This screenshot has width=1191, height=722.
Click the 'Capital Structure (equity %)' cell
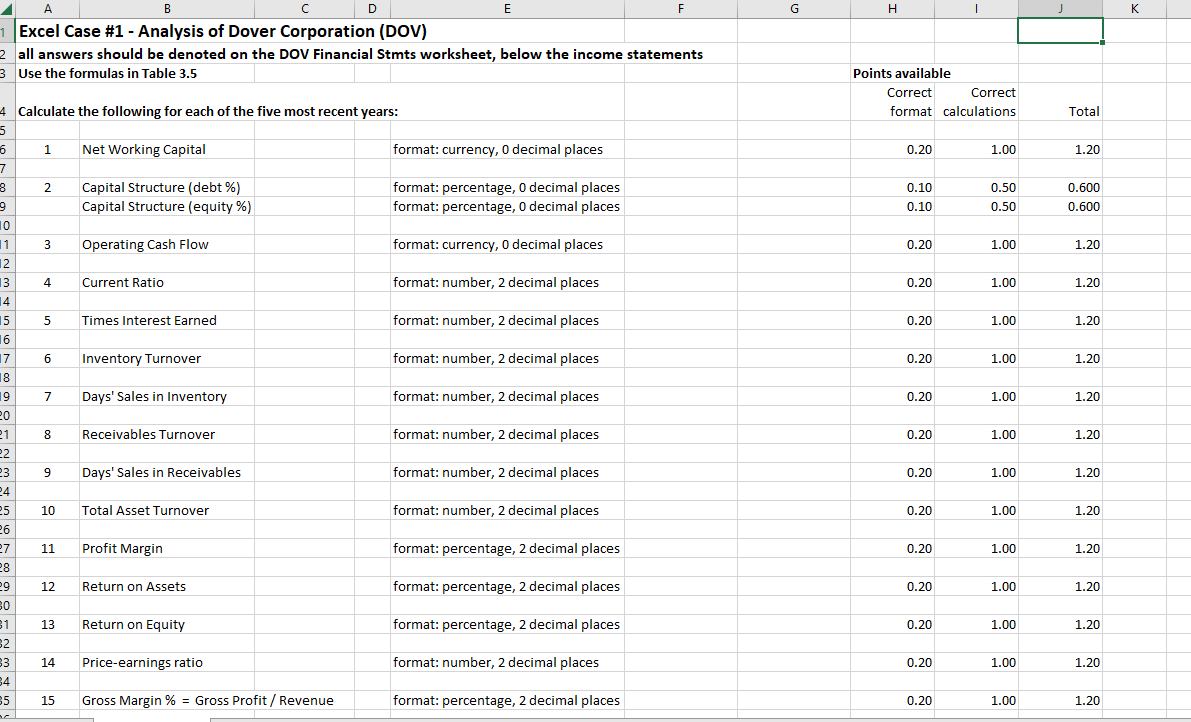coord(167,207)
